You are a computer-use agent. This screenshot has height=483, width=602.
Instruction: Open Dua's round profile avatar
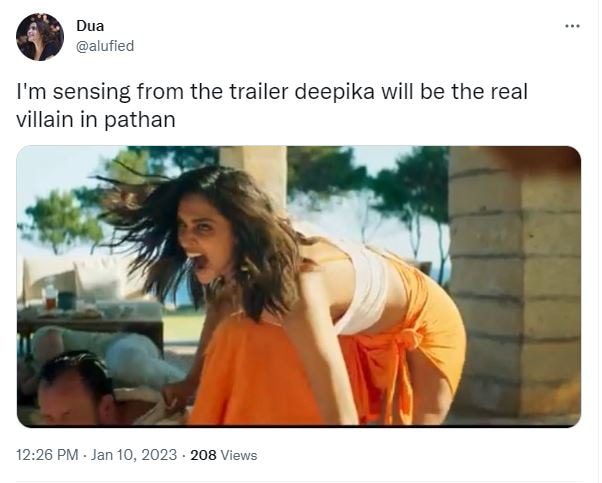tap(40, 37)
